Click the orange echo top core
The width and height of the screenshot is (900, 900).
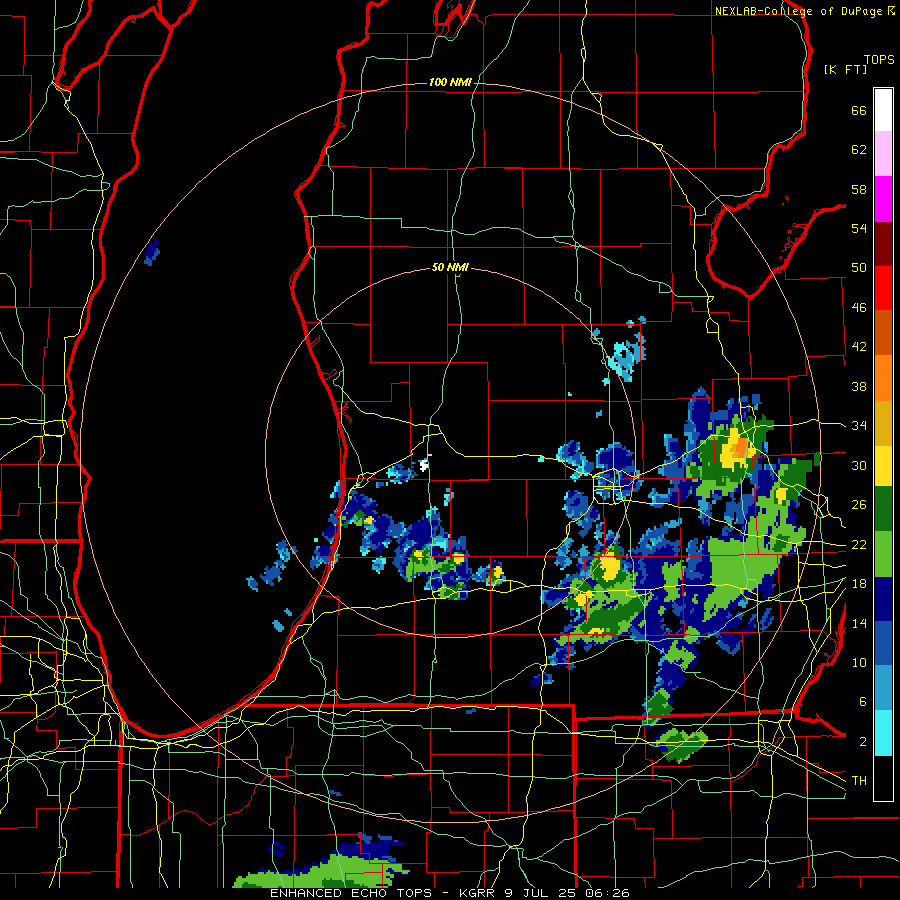pos(741,446)
